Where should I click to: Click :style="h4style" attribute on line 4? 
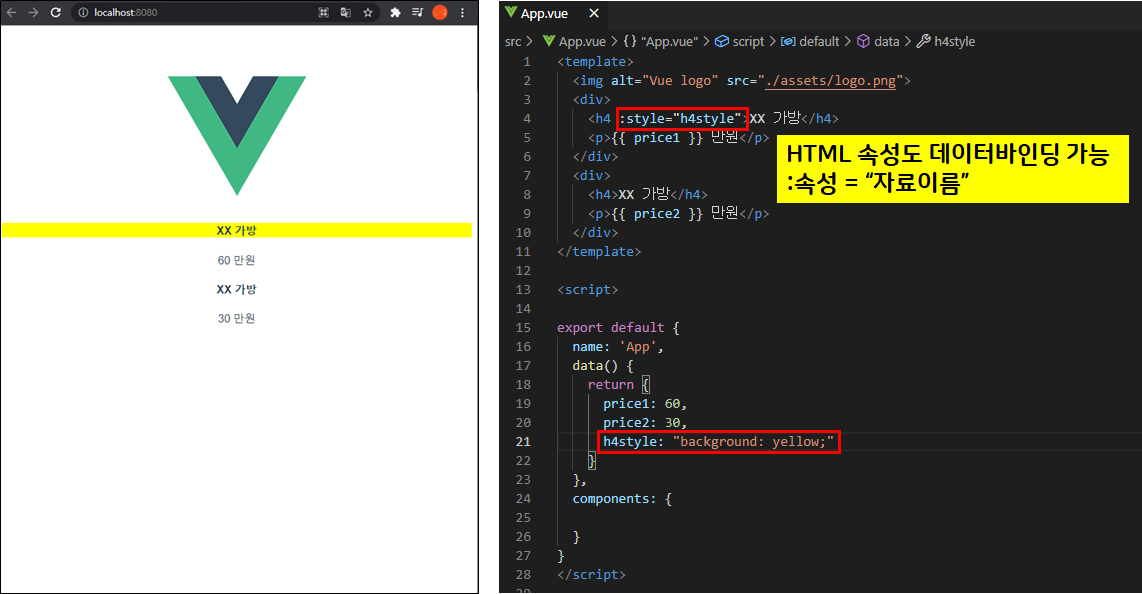681,119
